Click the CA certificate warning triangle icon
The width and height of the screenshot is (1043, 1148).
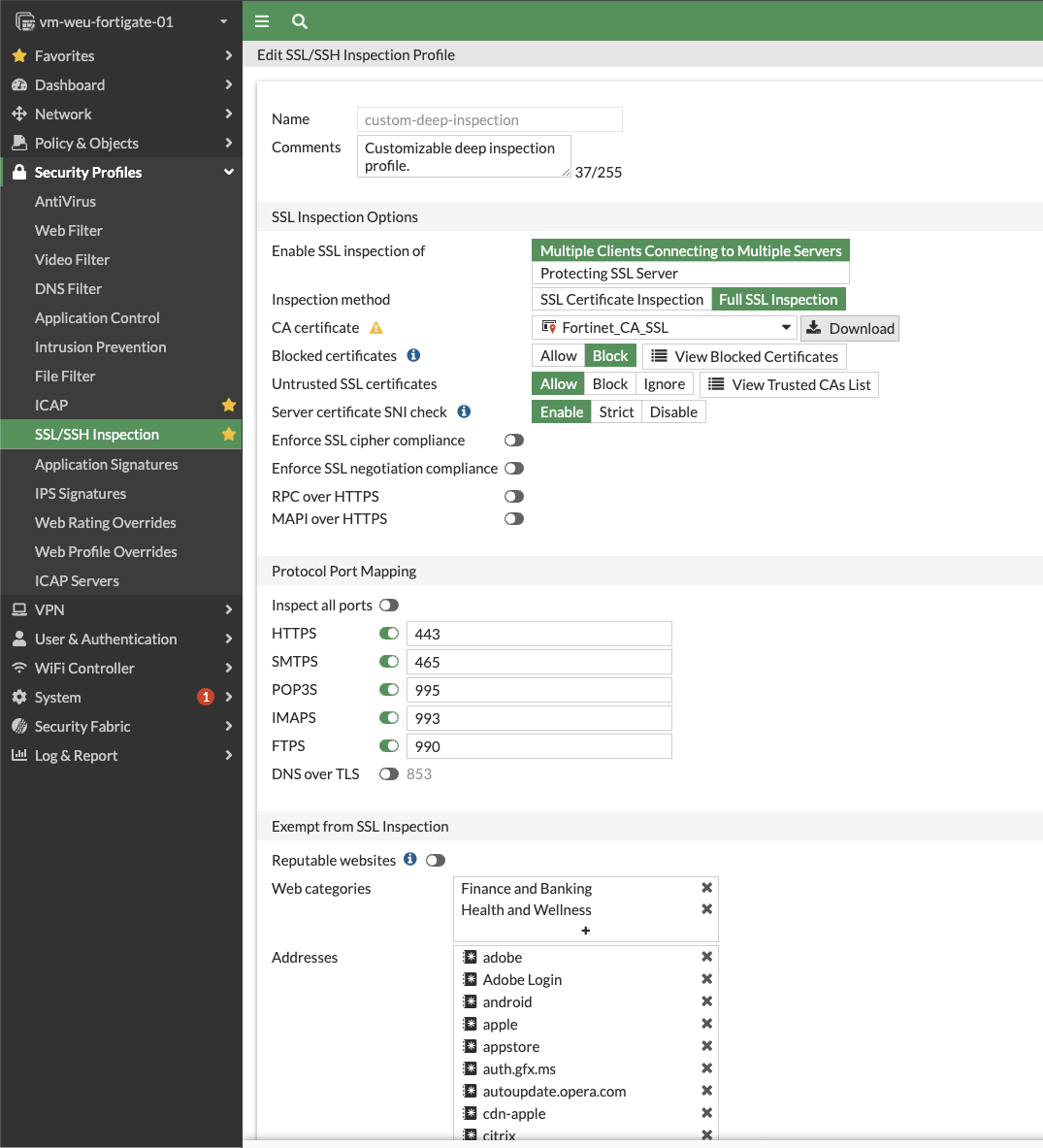point(376,328)
